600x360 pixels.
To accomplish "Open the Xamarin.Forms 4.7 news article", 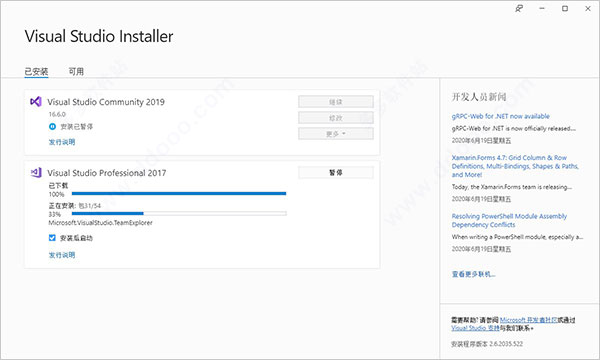I will click(515, 166).
